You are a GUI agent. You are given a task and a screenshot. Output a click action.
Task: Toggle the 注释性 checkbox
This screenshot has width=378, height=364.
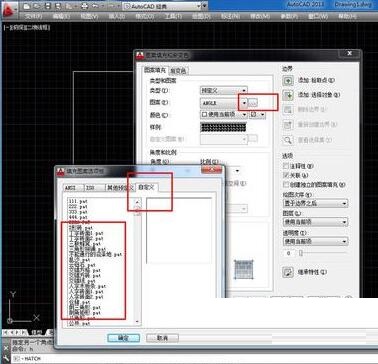(286, 166)
